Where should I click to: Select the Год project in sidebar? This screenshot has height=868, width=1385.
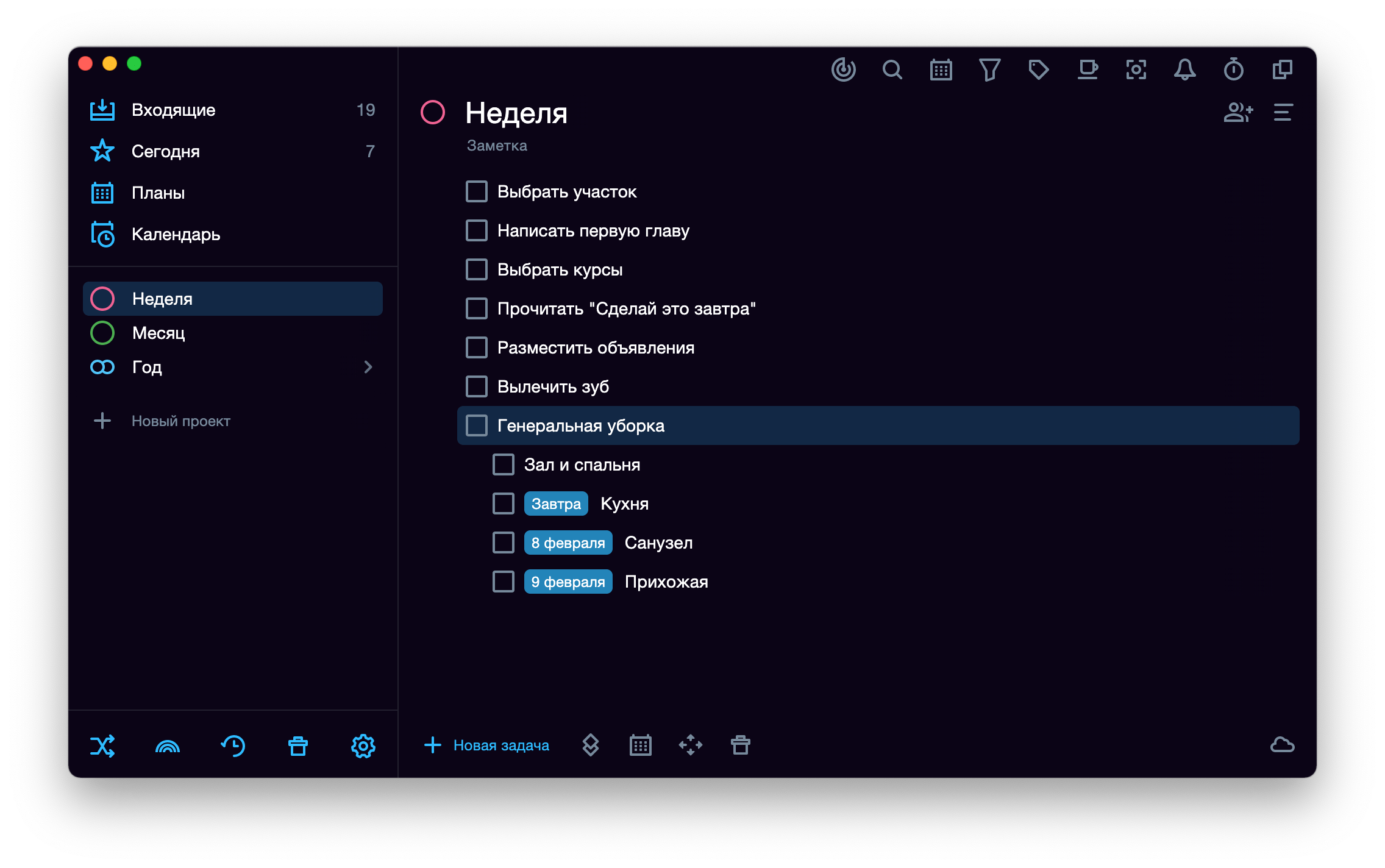[x=232, y=367]
